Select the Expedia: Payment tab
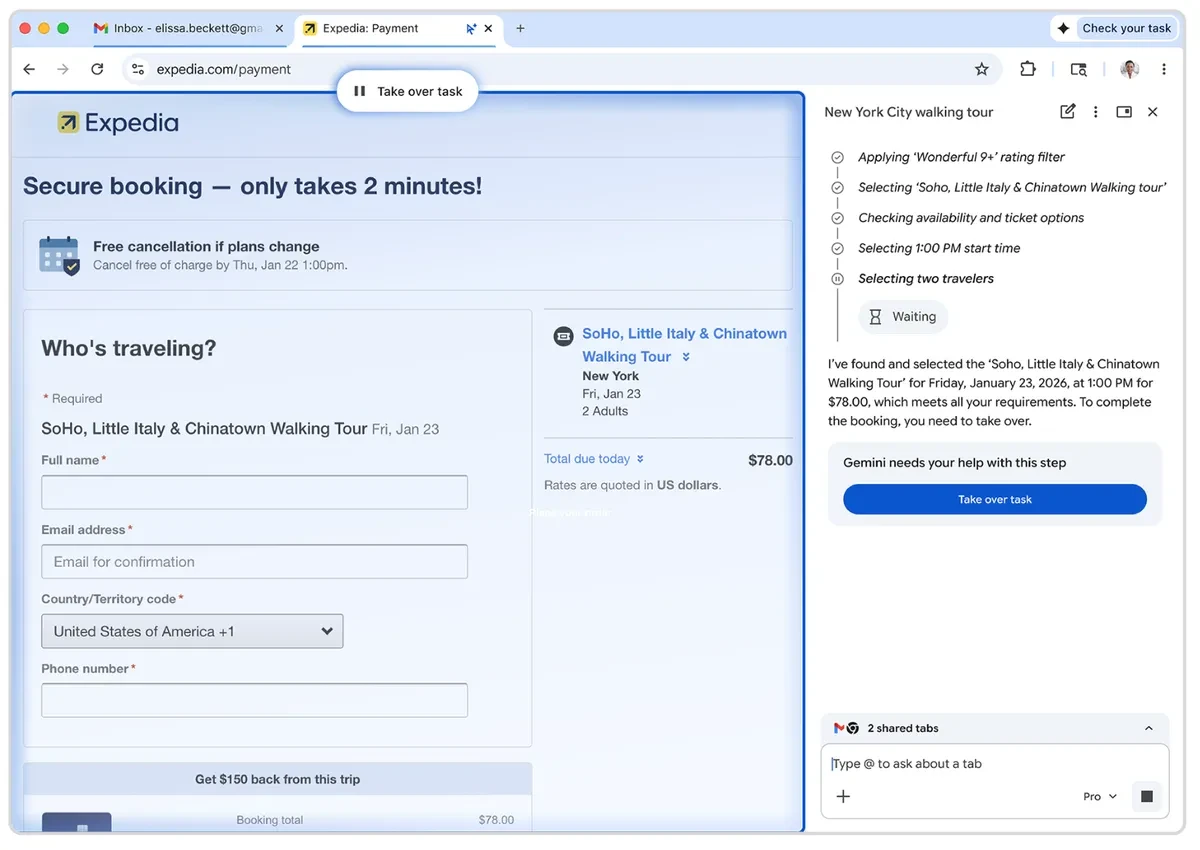Screen dimensions: 1200x850 point(380,28)
